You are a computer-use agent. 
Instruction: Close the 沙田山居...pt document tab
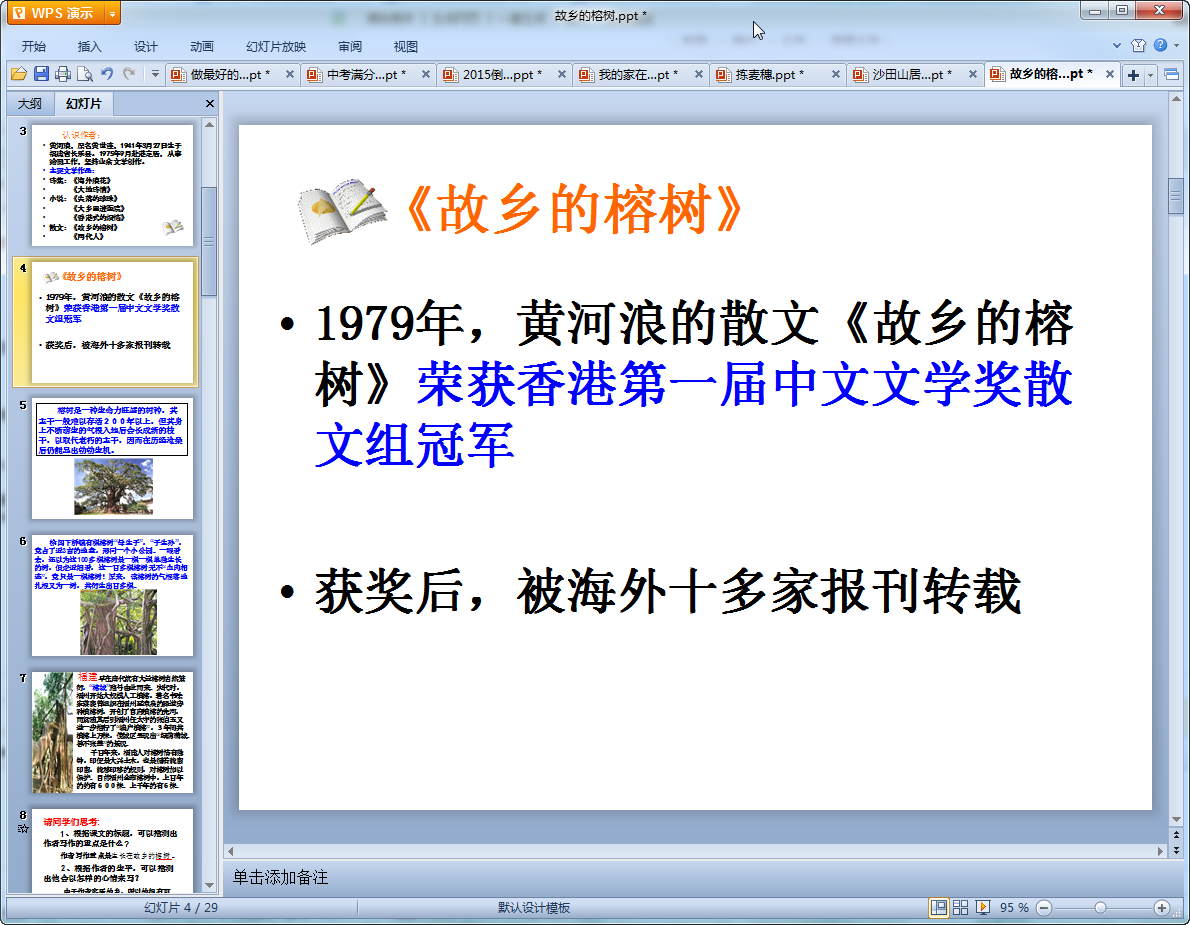tap(972, 74)
